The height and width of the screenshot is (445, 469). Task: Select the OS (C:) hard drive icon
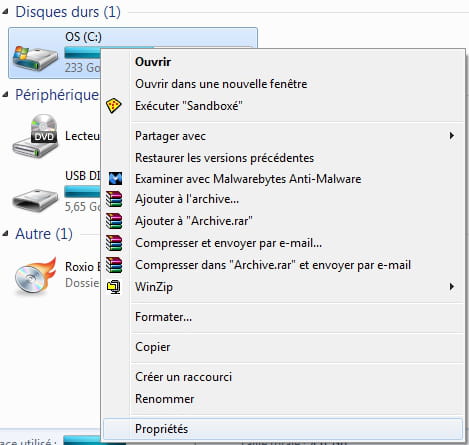tap(35, 58)
